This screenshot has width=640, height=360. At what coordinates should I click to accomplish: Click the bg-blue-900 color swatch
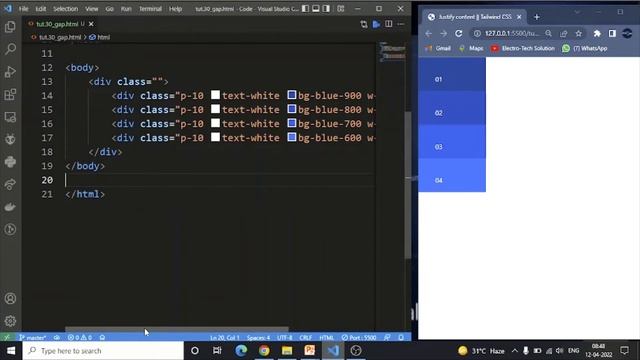coord(291,95)
